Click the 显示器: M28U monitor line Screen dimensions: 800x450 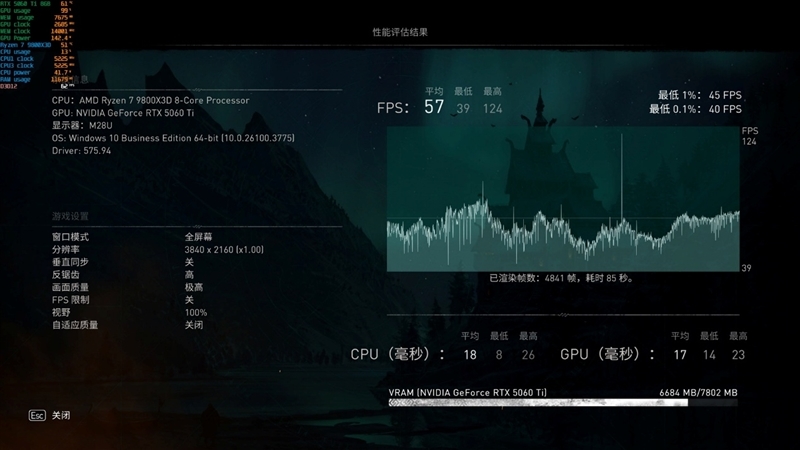coord(82,126)
